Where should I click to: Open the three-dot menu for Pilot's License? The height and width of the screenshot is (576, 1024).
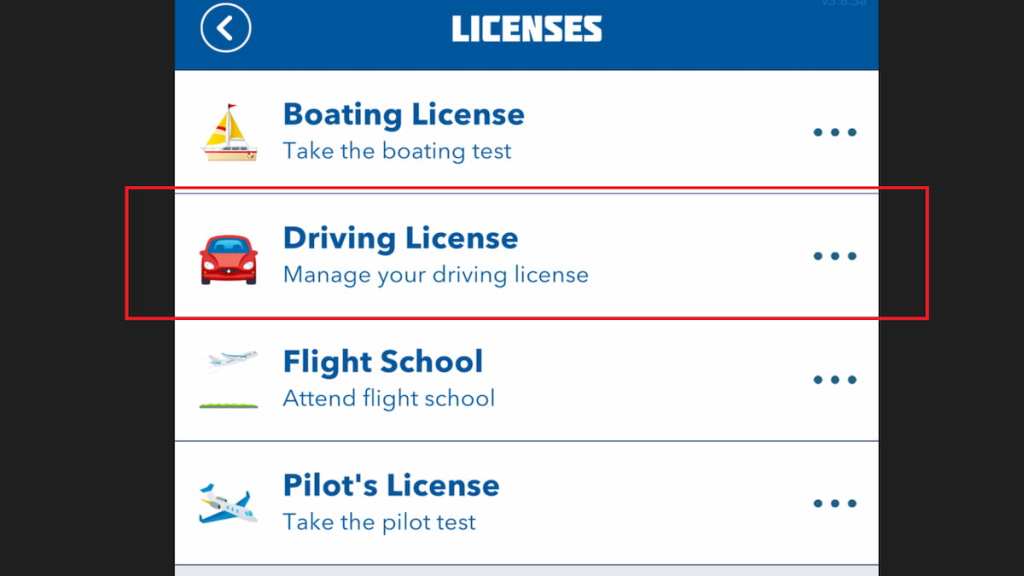(x=835, y=502)
